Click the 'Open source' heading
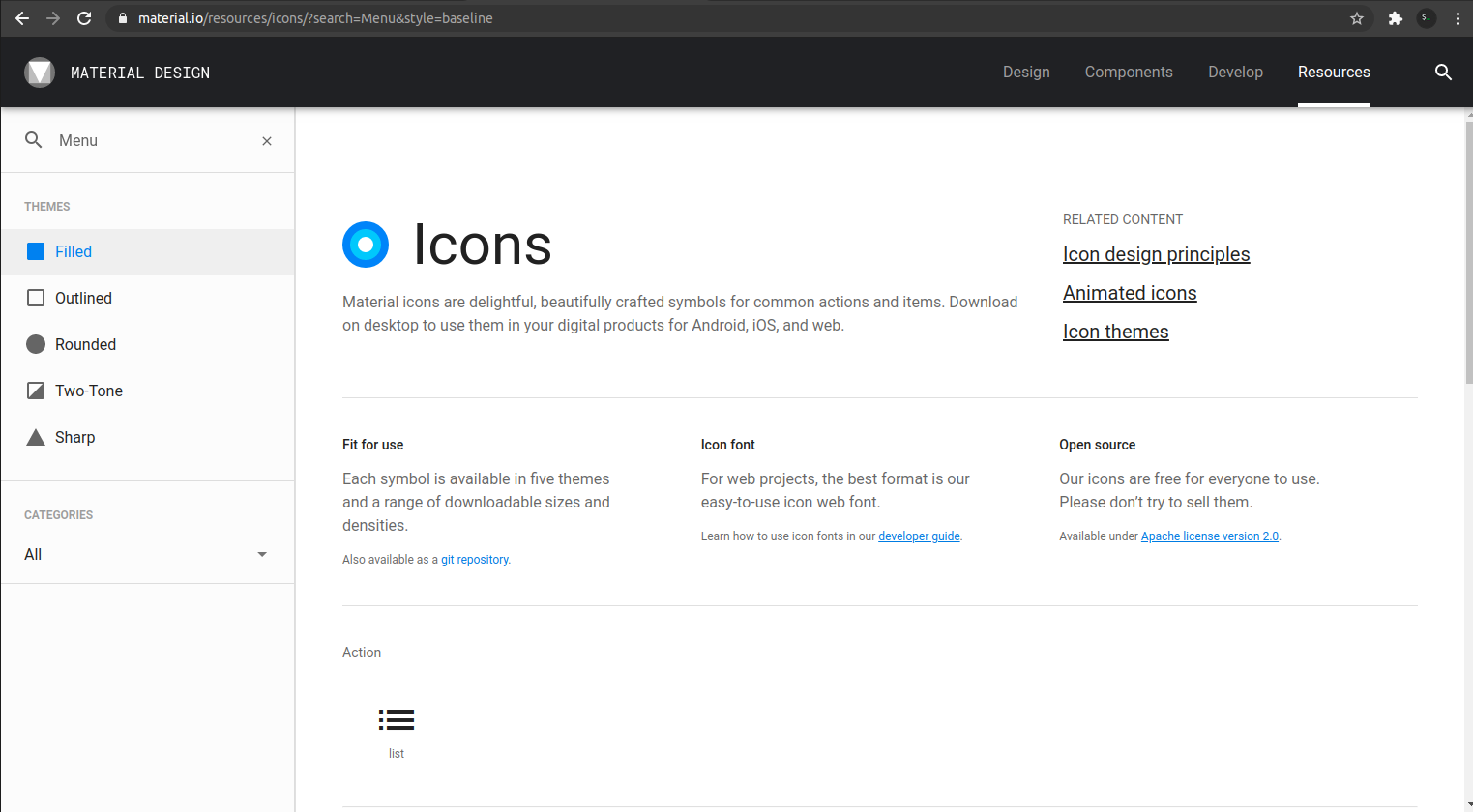1473x812 pixels. [x=1097, y=445]
